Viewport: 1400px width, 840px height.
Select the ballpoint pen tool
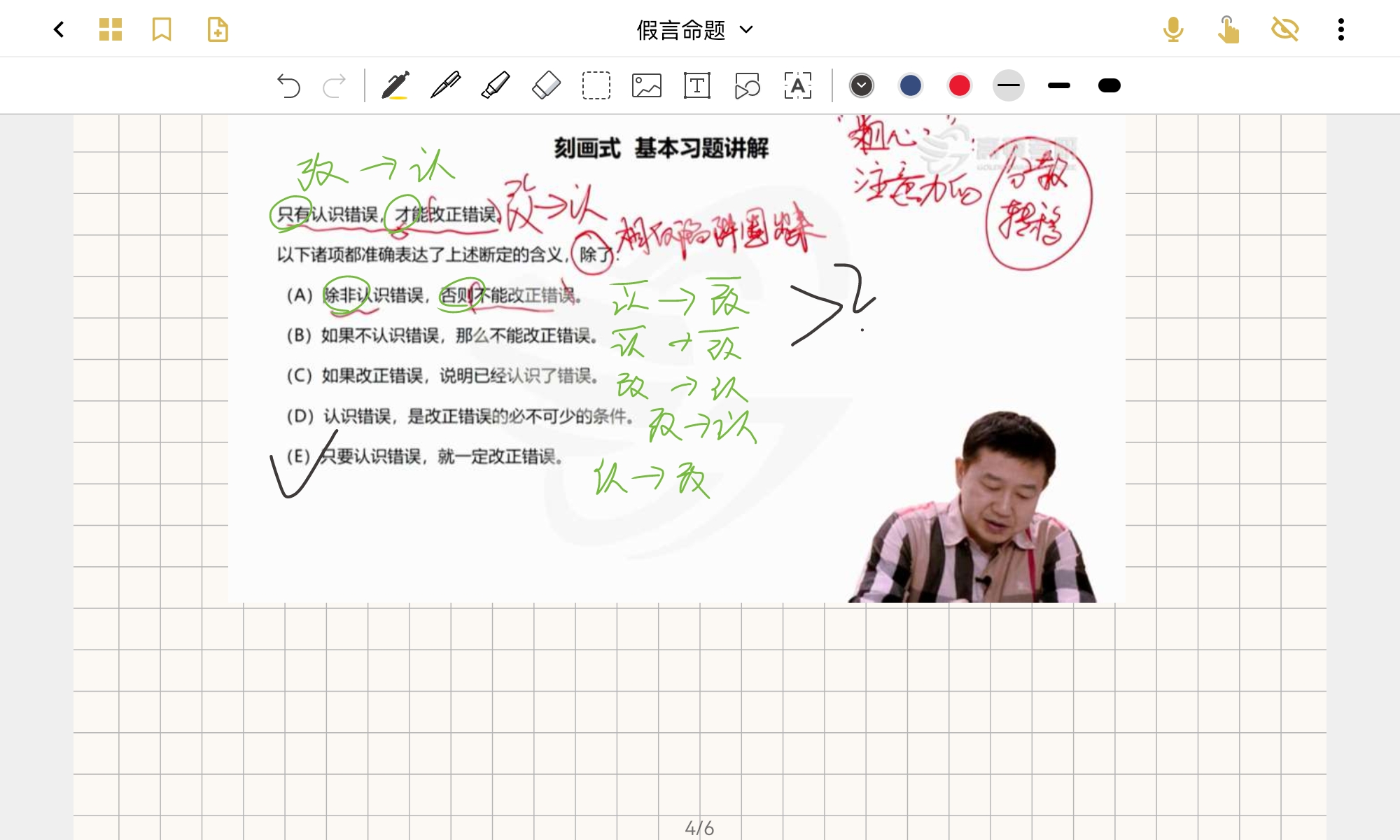446,85
